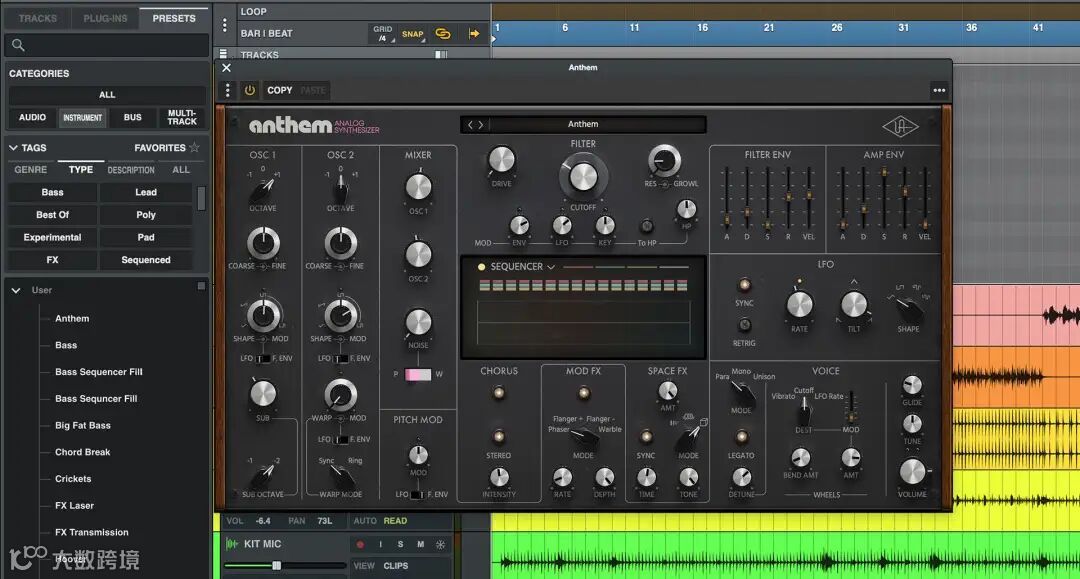Switch to the Tracks tab
The height and width of the screenshot is (579, 1080).
(x=38, y=19)
